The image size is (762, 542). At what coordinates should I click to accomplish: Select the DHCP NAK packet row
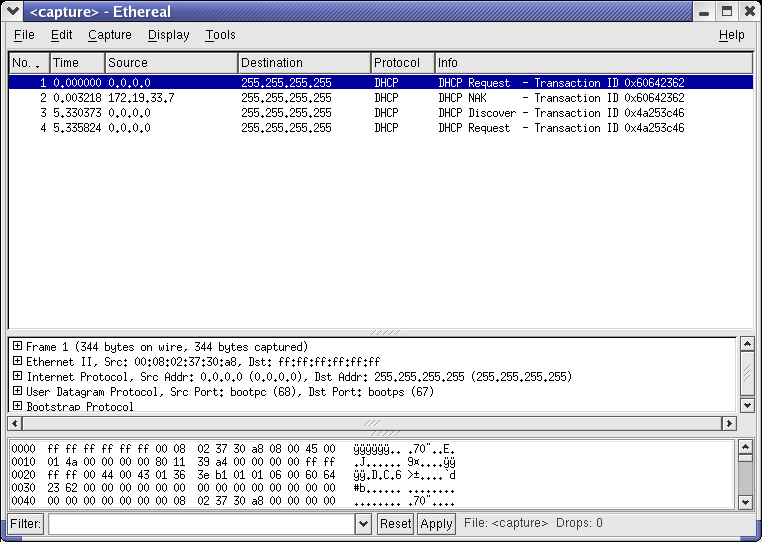(x=380, y=98)
